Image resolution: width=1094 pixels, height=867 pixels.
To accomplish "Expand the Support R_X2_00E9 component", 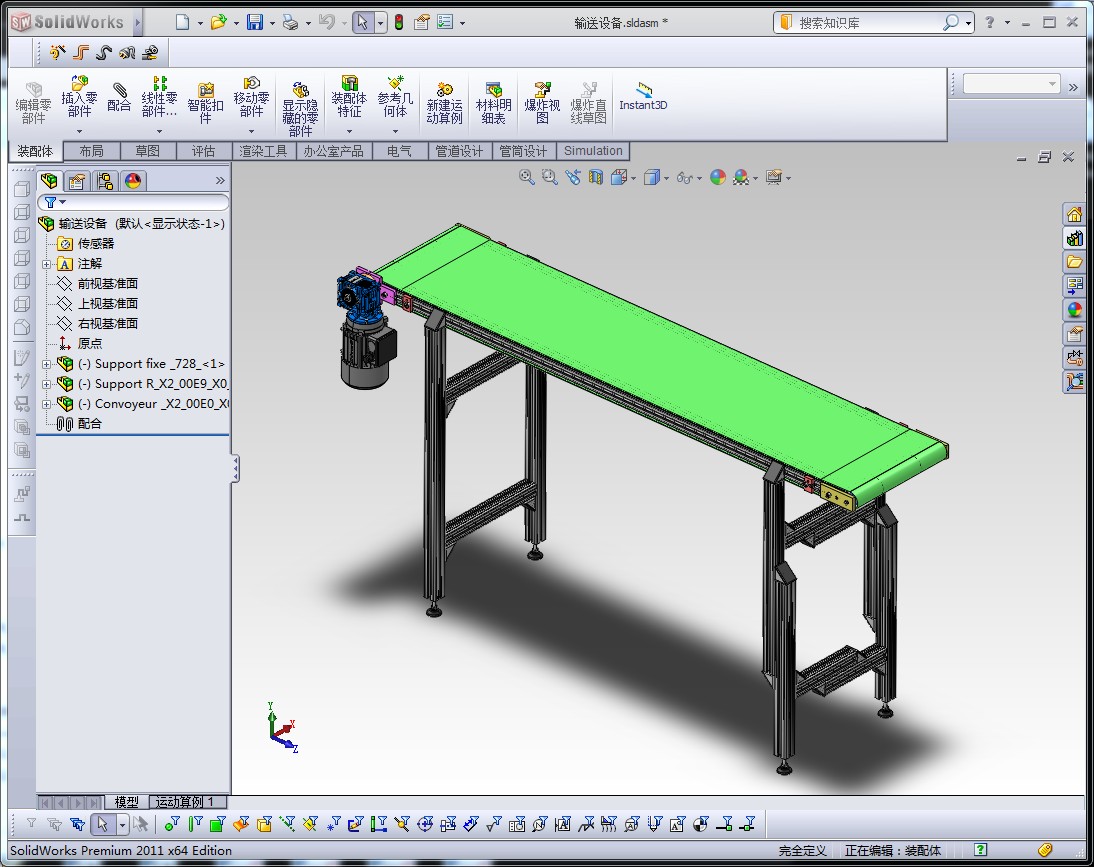I will pos(46,384).
